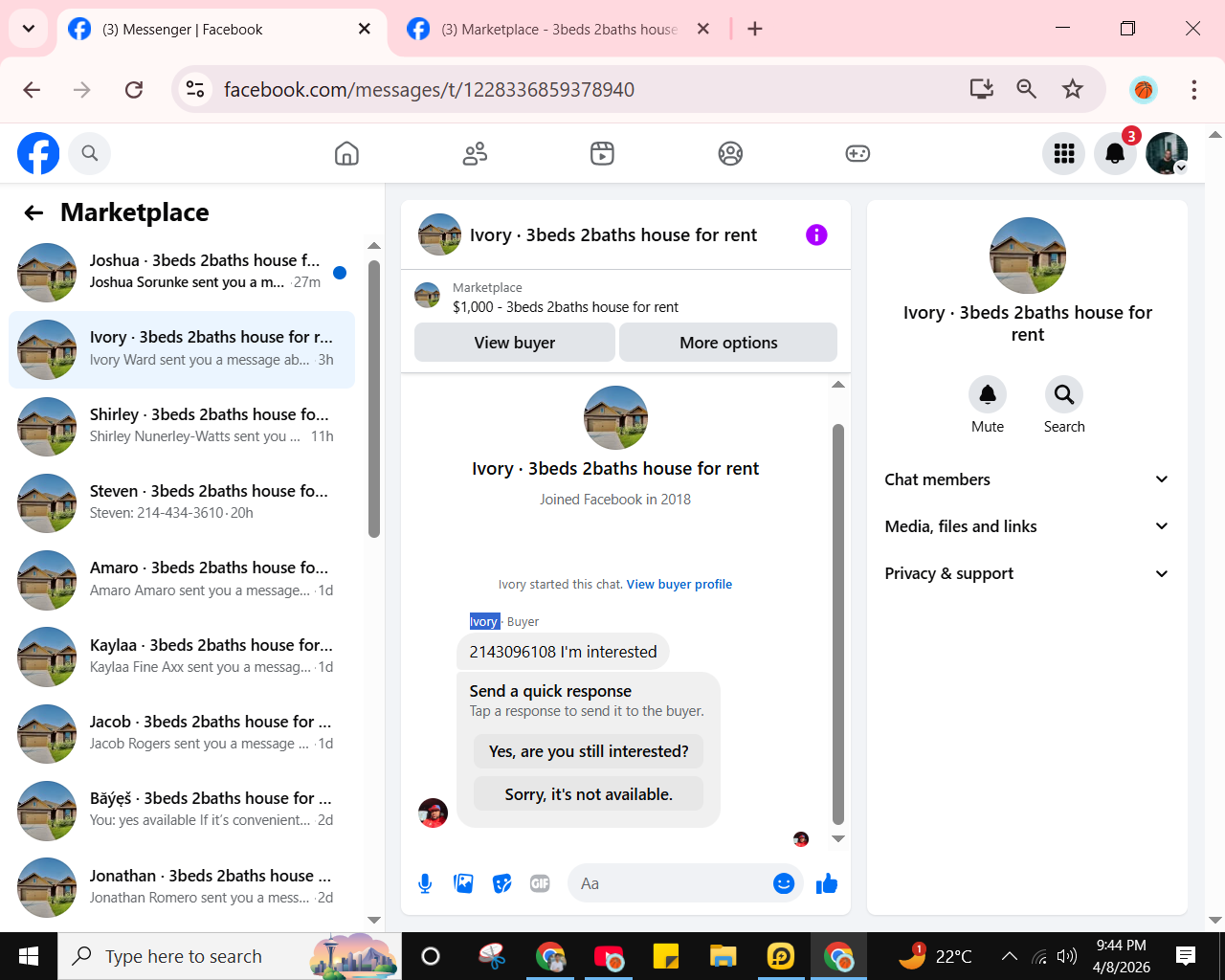Screen dimensions: 1225x980
Task: Open Kaylaa Fine Axx conversation
Action: 182,657
